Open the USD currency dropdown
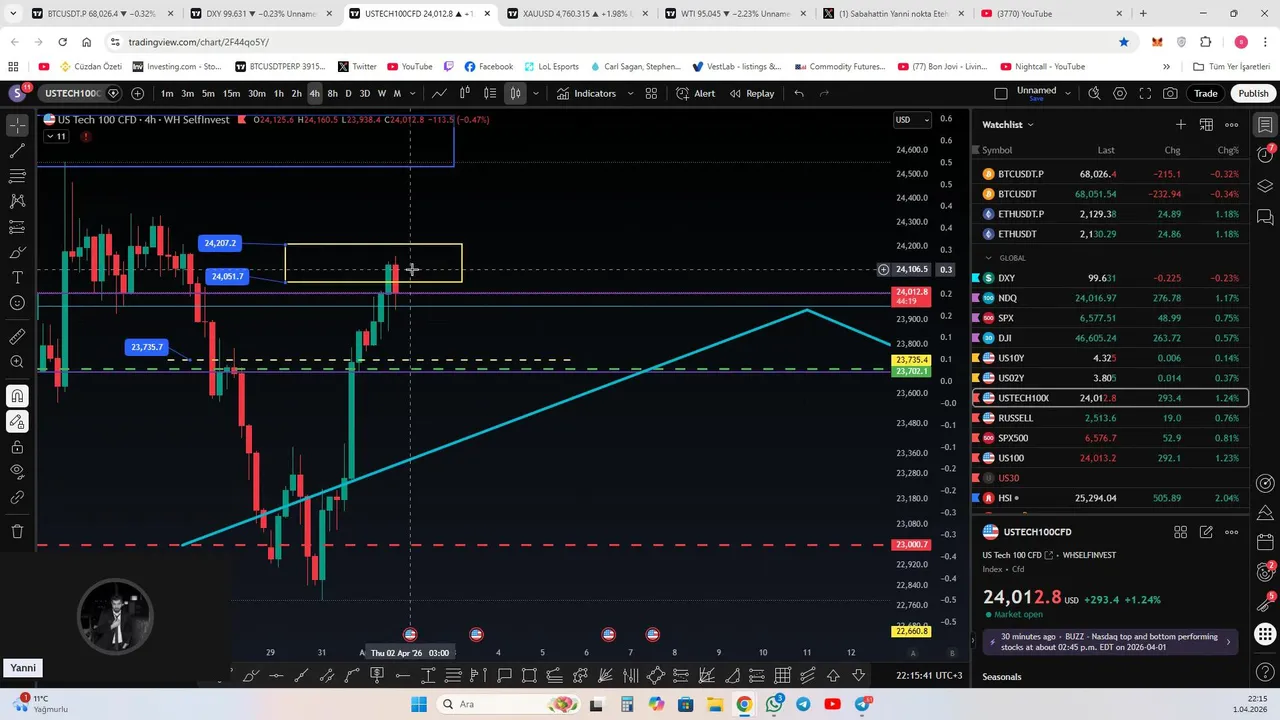This screenshot has width=1280, height=720. pos(911,120)
